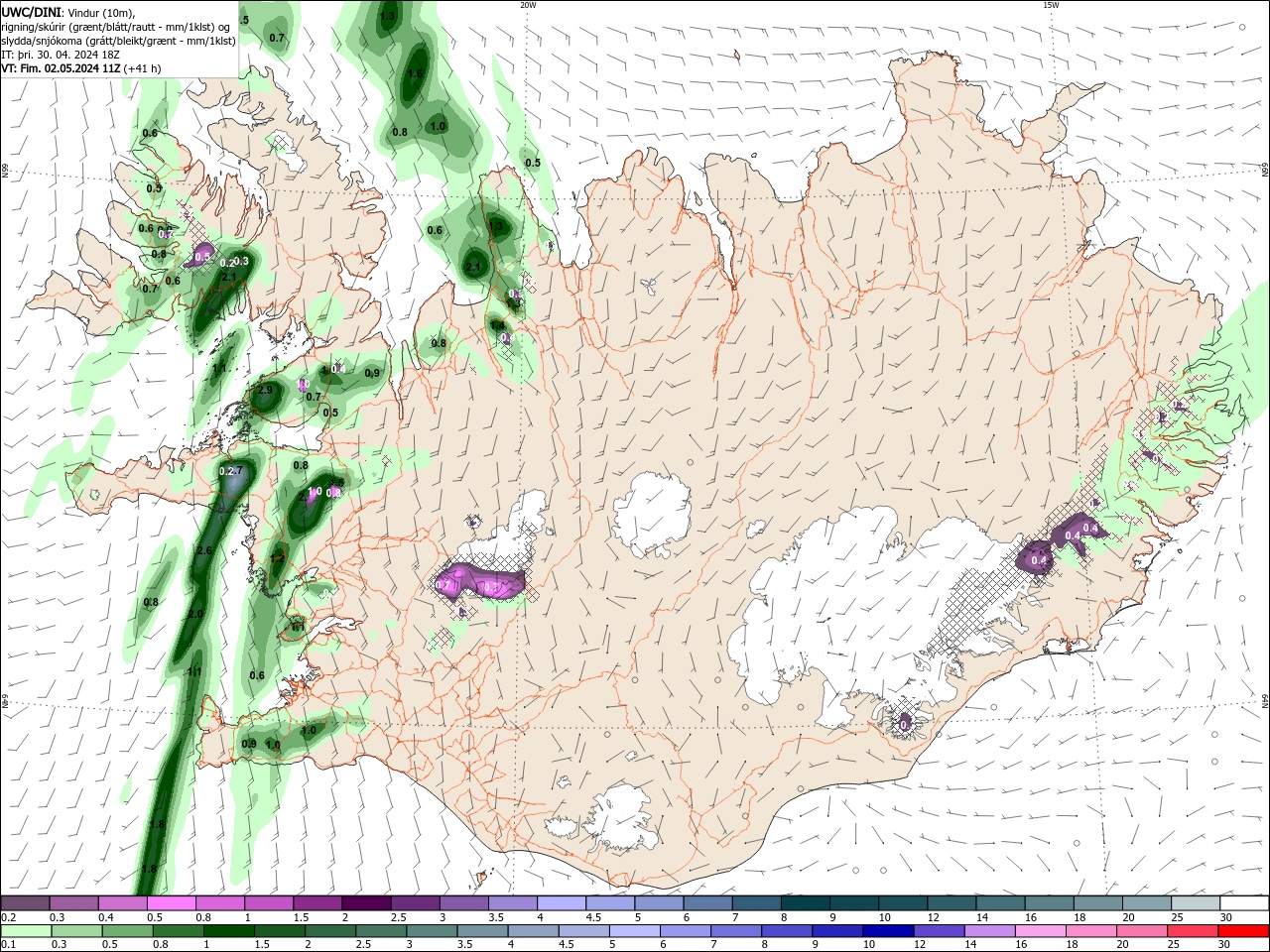
Task: Pick the pale gray snow swatch labeled 25
Action: tap(1196, 902)
